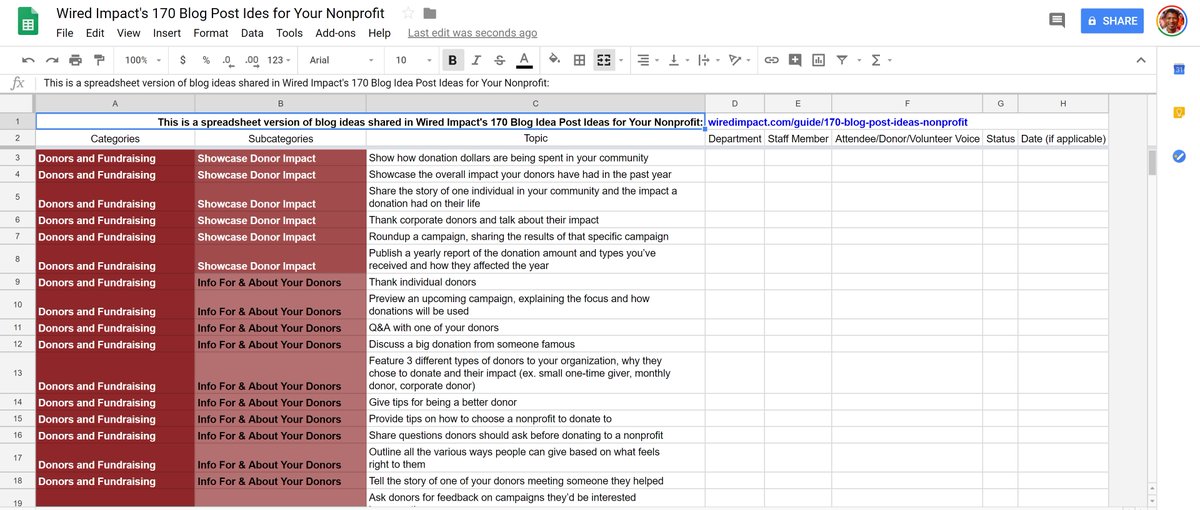Format as currency with dollar sign
This screenshot has height=510, width=1200.
[183, 60]
